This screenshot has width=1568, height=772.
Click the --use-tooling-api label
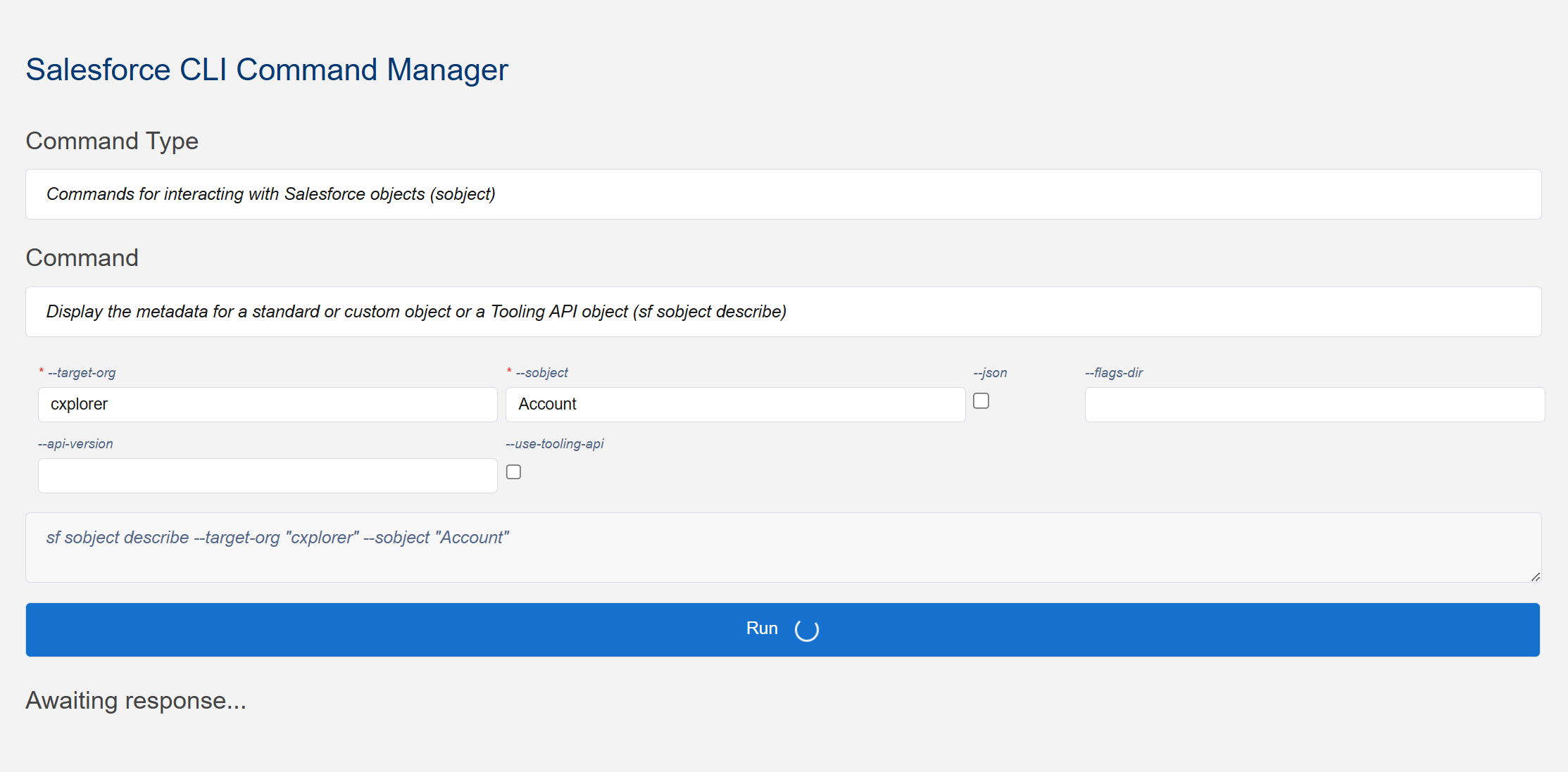click(x=555, y=444)
